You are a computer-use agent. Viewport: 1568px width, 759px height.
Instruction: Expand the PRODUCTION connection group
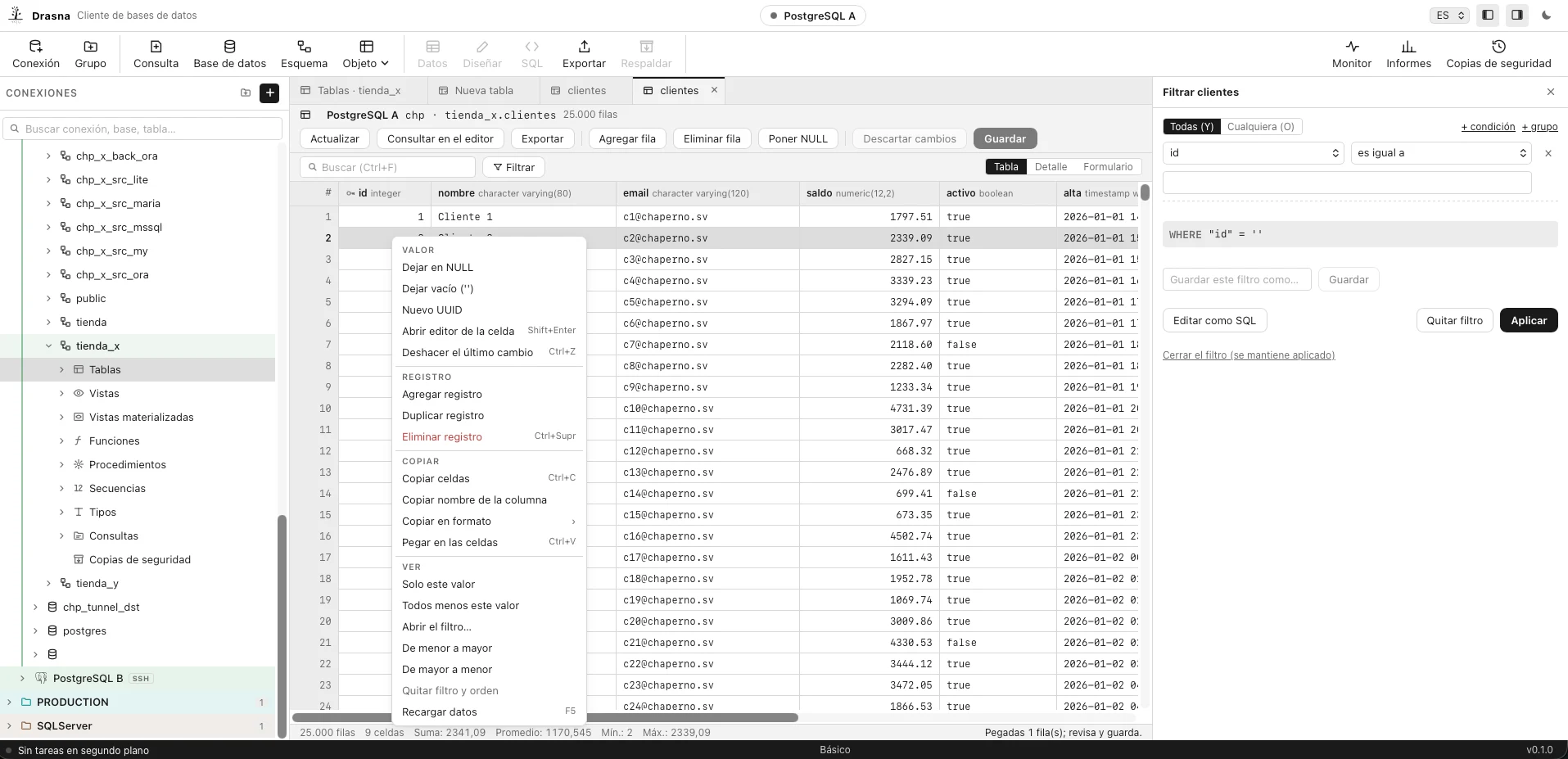pyautogui.click(x=9, y=703)
